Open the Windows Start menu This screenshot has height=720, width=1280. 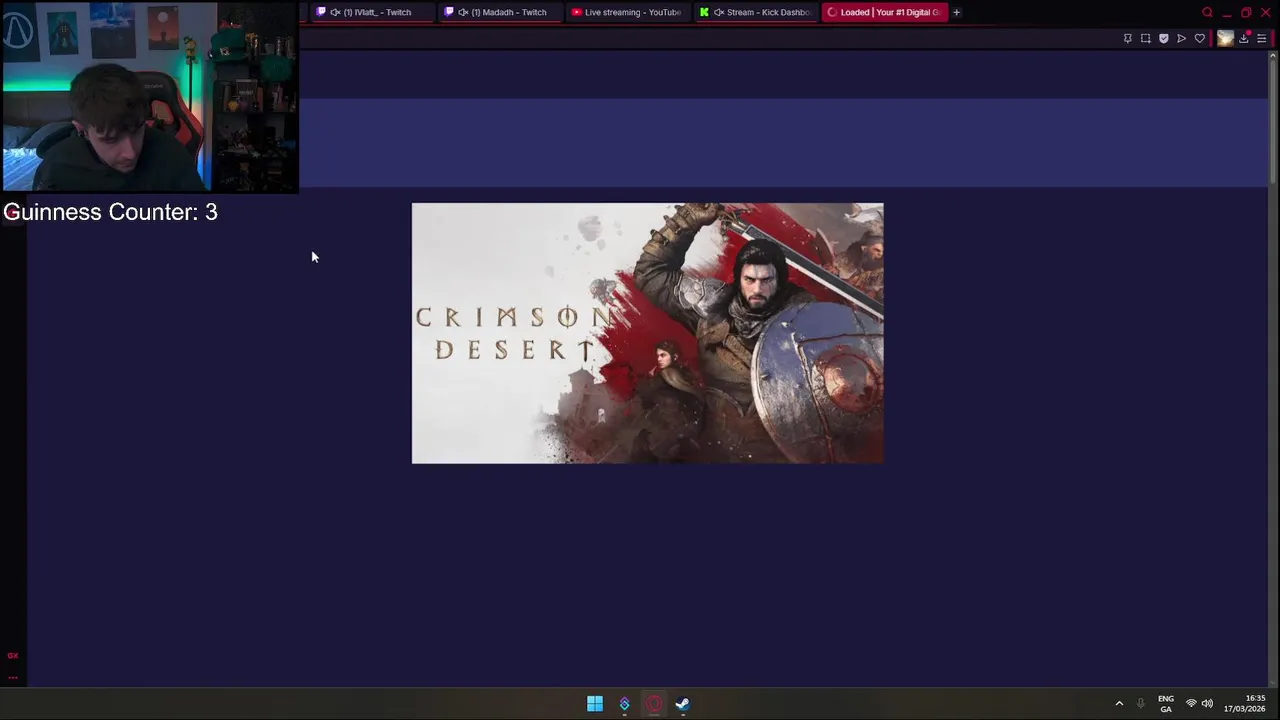pos(595,704)
